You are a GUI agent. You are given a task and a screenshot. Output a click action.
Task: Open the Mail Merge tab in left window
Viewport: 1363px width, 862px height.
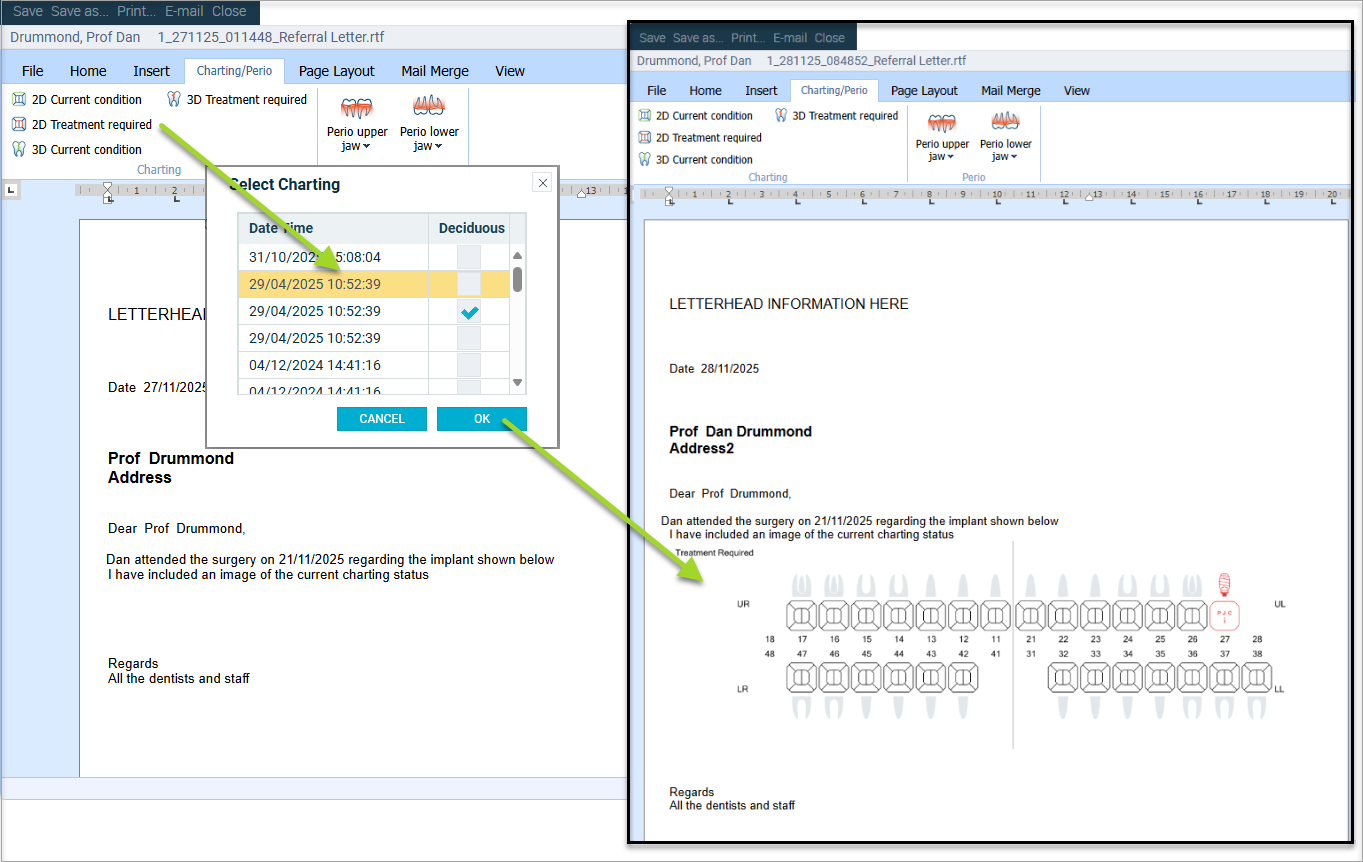click(435, 71)
